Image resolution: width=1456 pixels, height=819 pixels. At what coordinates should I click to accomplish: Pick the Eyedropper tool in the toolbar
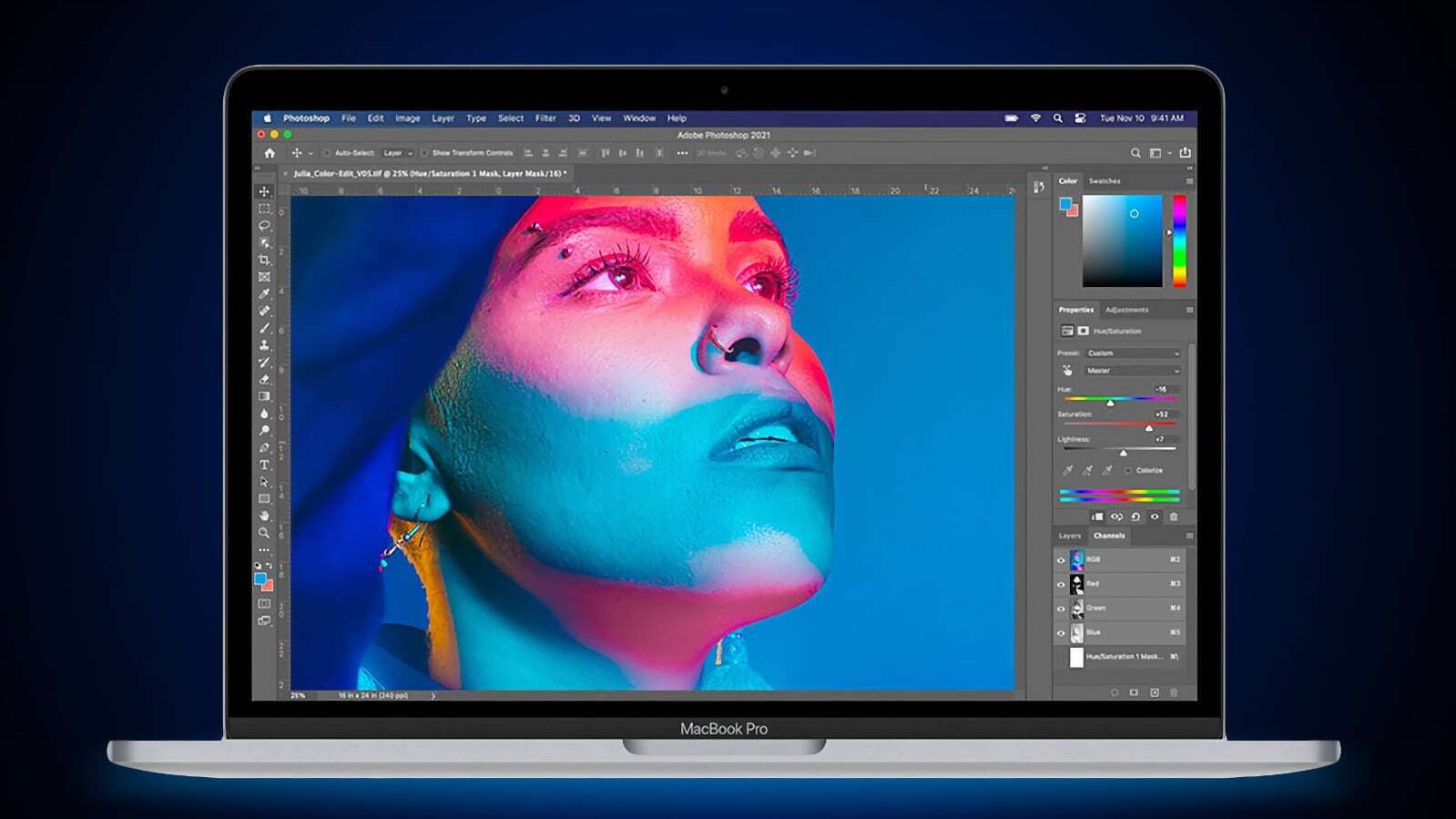coord(264,294)
